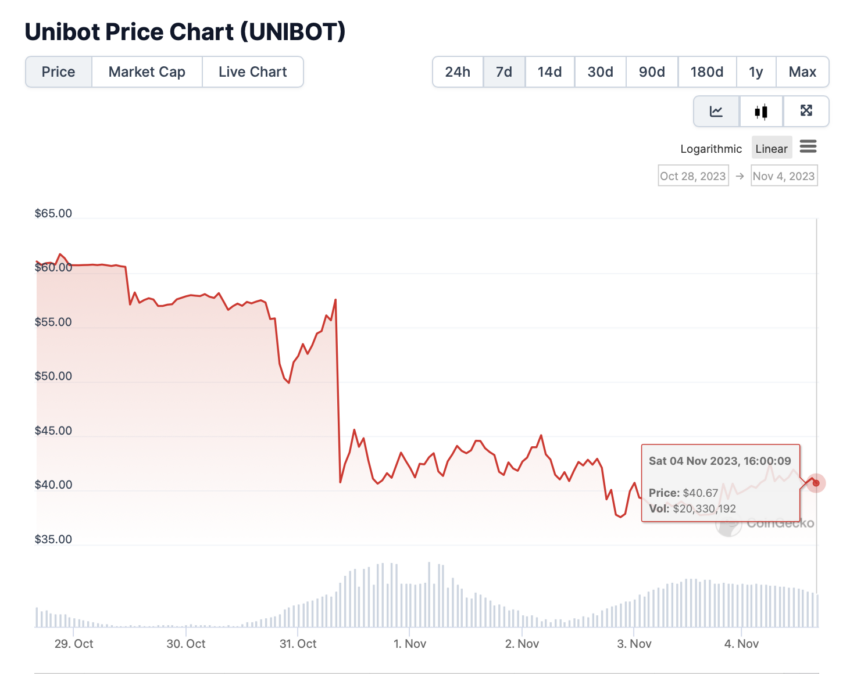Show the 24h price range
The image size is (850, 674).
(458, 72)
